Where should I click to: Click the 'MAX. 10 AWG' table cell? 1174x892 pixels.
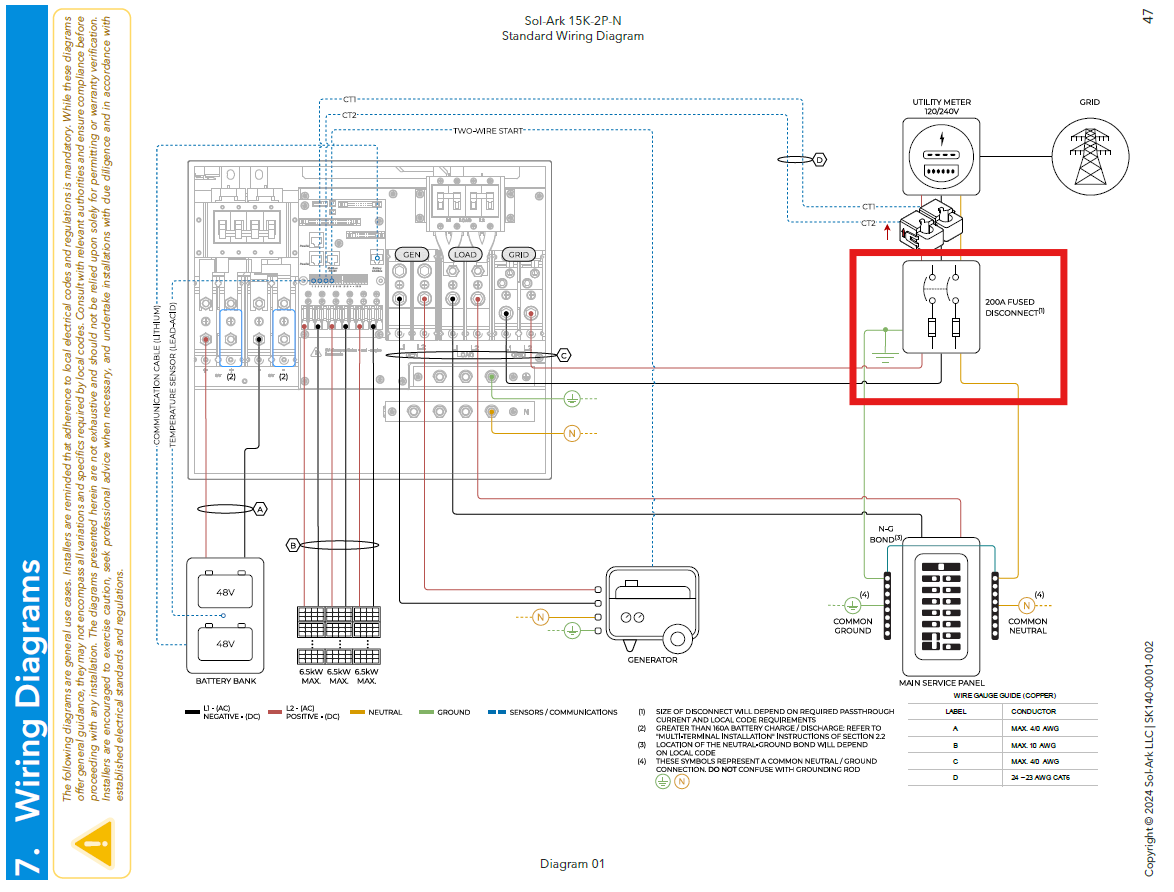(x=1033, y=745)
